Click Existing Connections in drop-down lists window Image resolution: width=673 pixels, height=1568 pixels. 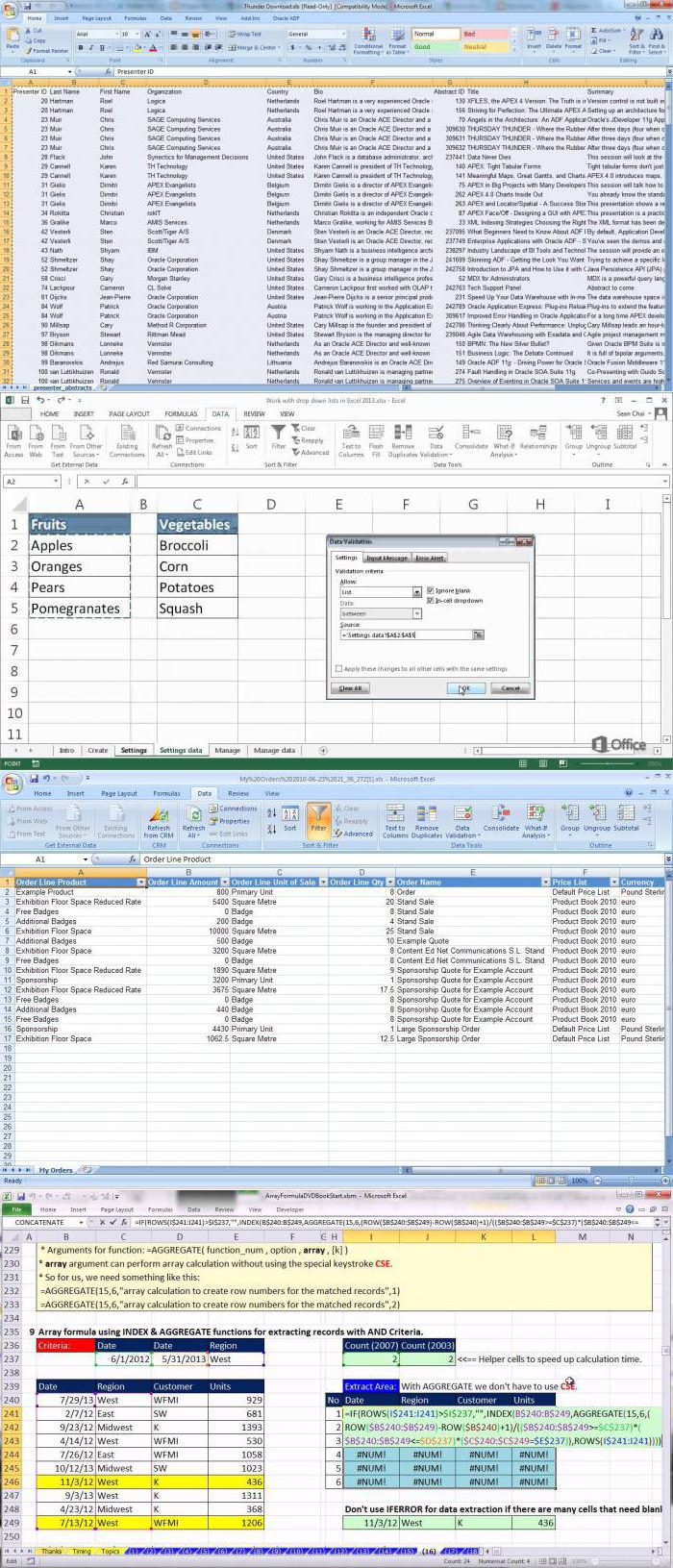click(127, 439)
